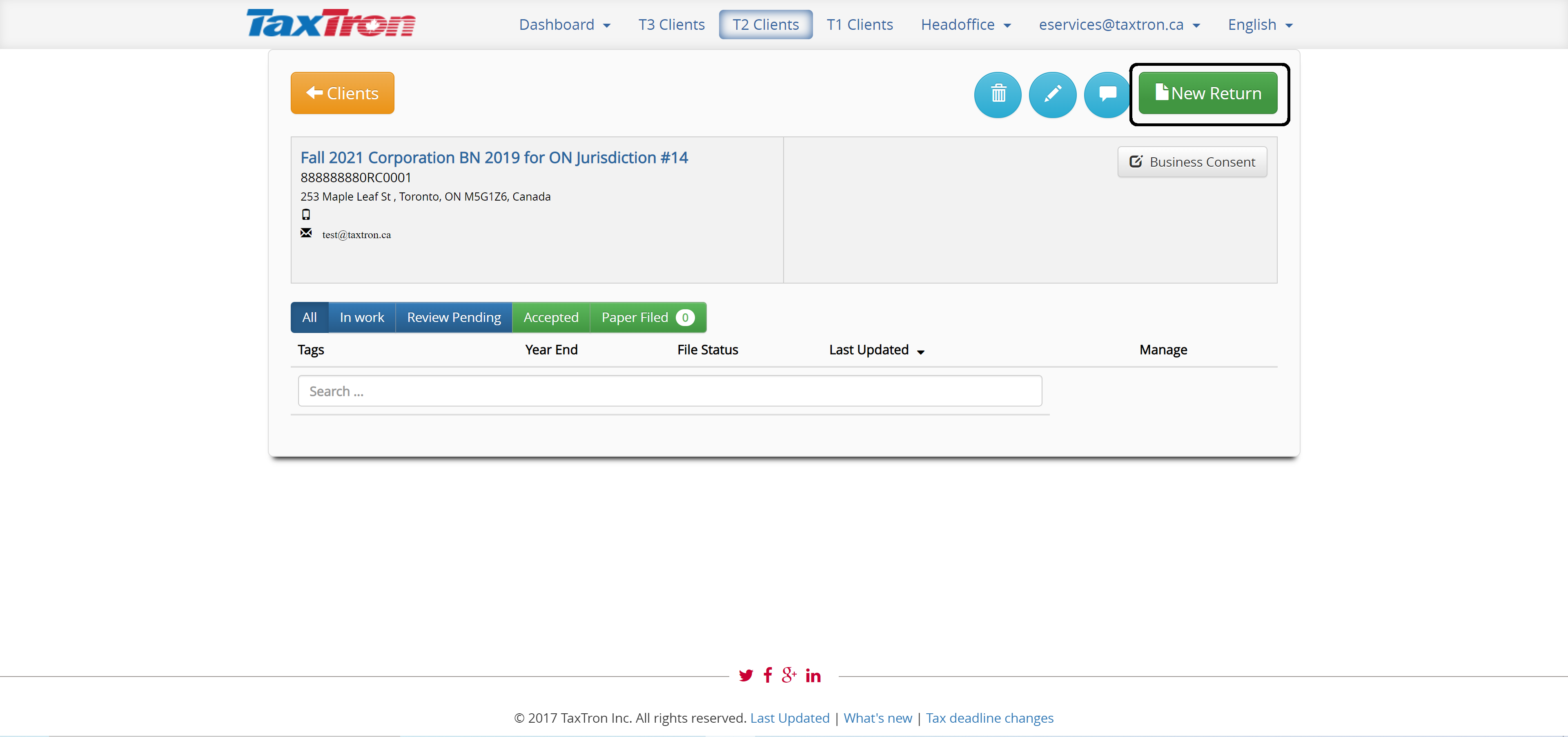
Task: Click the pencil edit client icon
Action: click(x=1052, y=94)
